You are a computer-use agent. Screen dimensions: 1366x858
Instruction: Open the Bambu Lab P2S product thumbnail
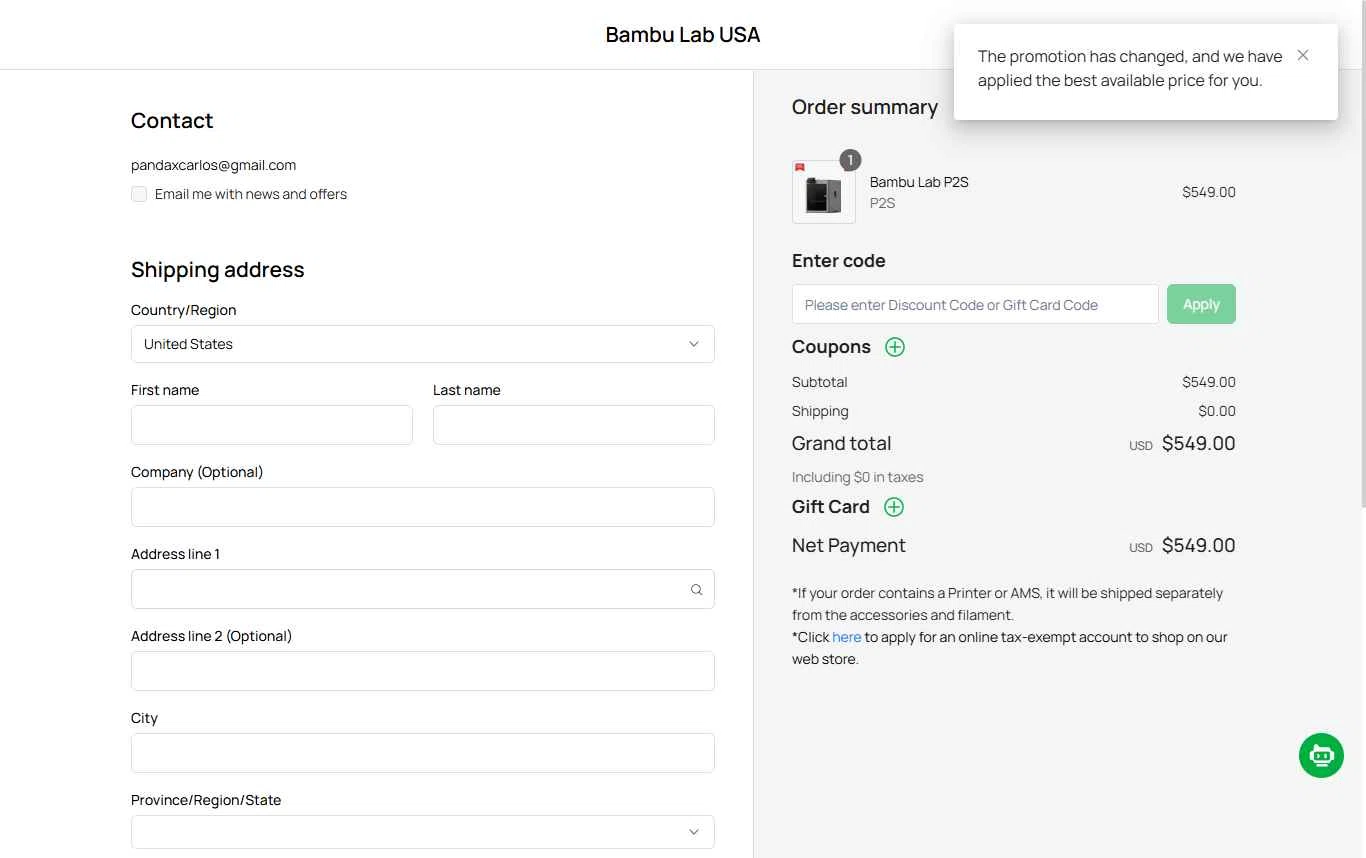824,192
